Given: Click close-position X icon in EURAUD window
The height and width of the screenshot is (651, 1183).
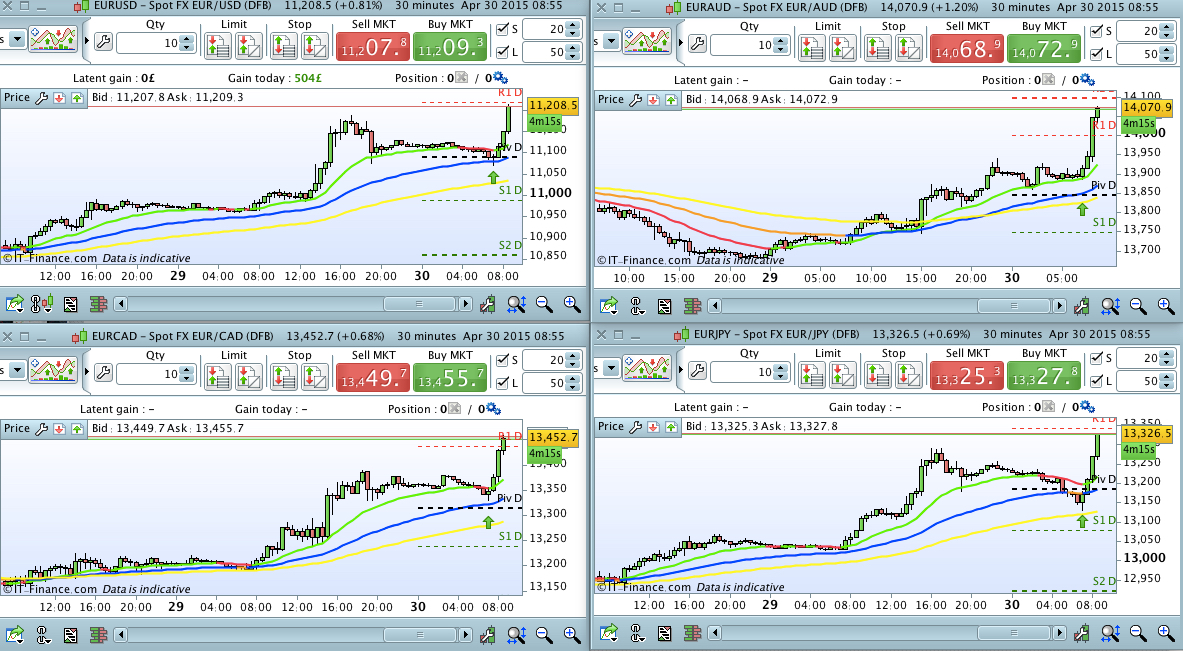Looking at the screenshot, I should (1048, 80).
